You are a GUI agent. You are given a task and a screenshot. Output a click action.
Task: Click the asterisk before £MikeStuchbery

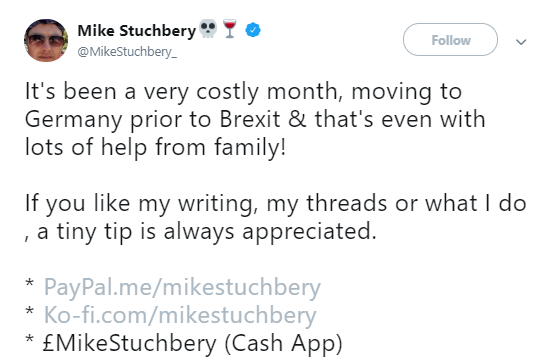30,340
